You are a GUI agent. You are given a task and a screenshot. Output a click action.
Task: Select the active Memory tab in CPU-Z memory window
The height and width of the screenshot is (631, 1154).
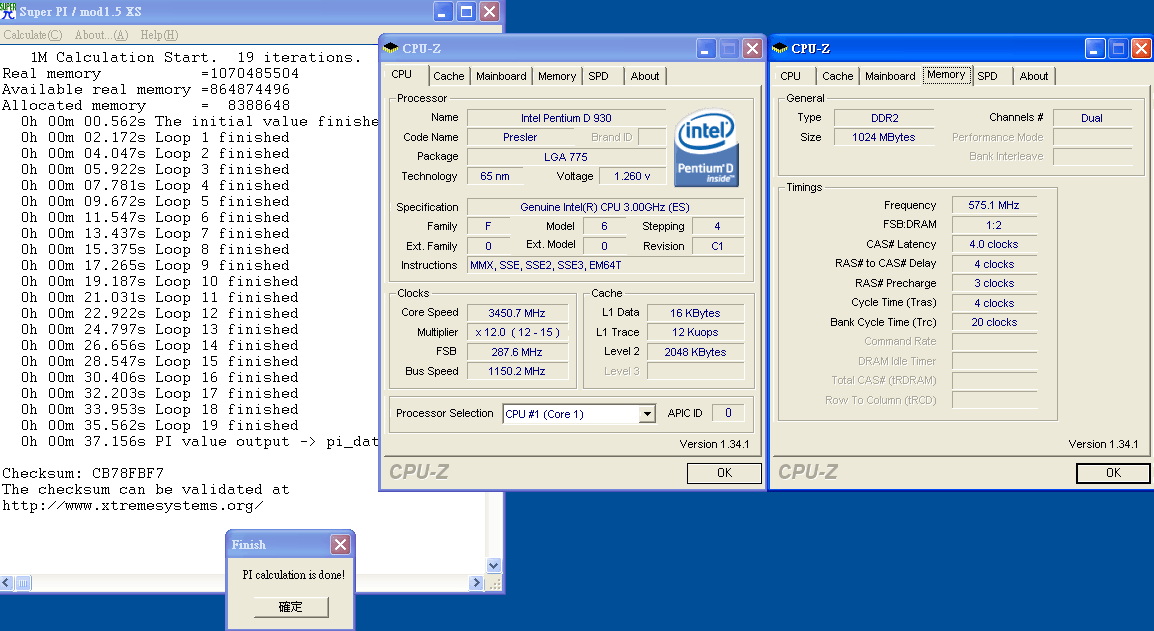(x=946, y=74)
